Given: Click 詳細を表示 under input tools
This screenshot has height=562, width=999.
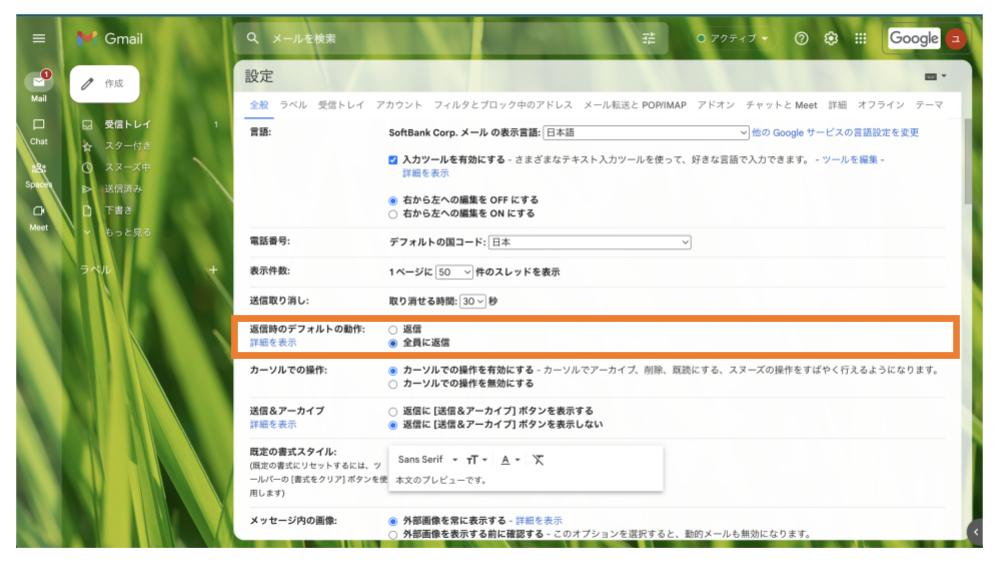Looking at the screenshot, I should [426, 173].
